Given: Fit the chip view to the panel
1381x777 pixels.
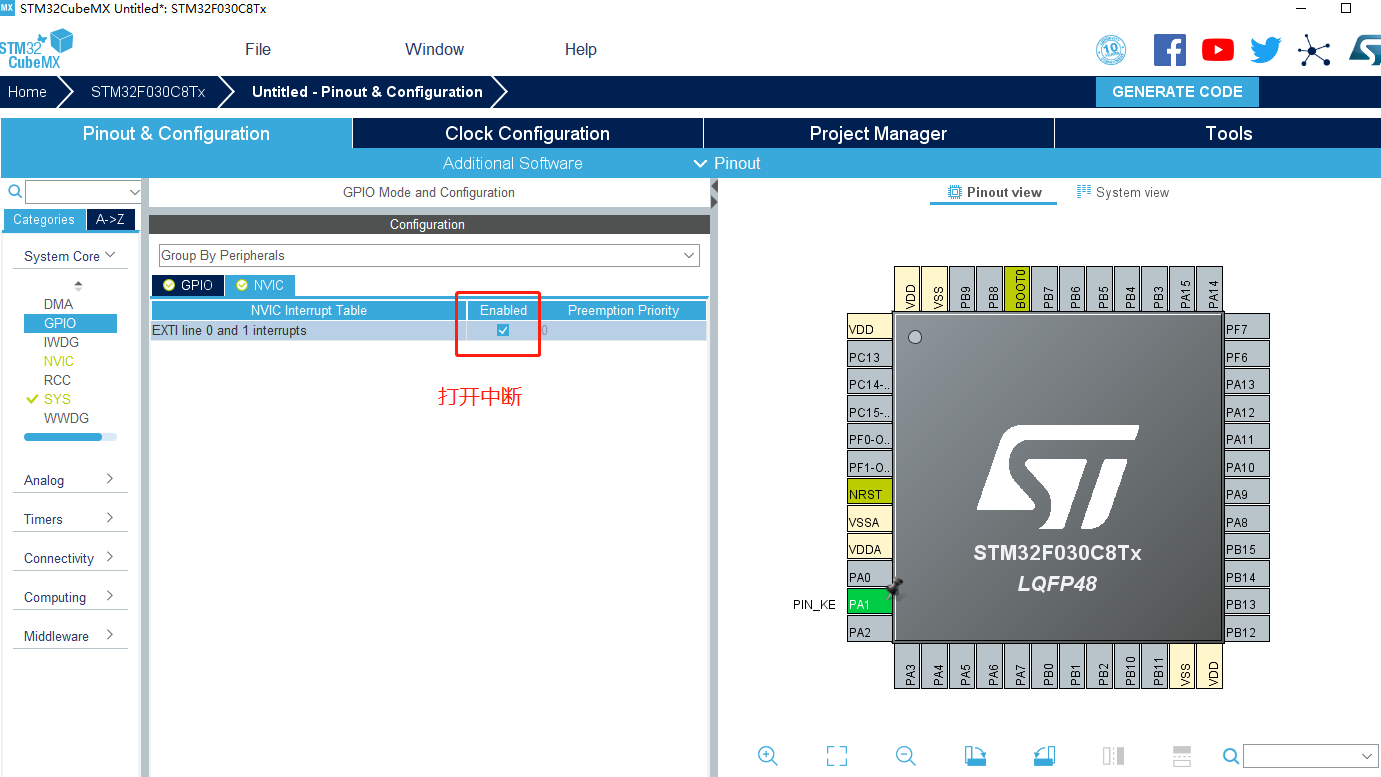Looking at the screenshot, I should tap(837, 756).
